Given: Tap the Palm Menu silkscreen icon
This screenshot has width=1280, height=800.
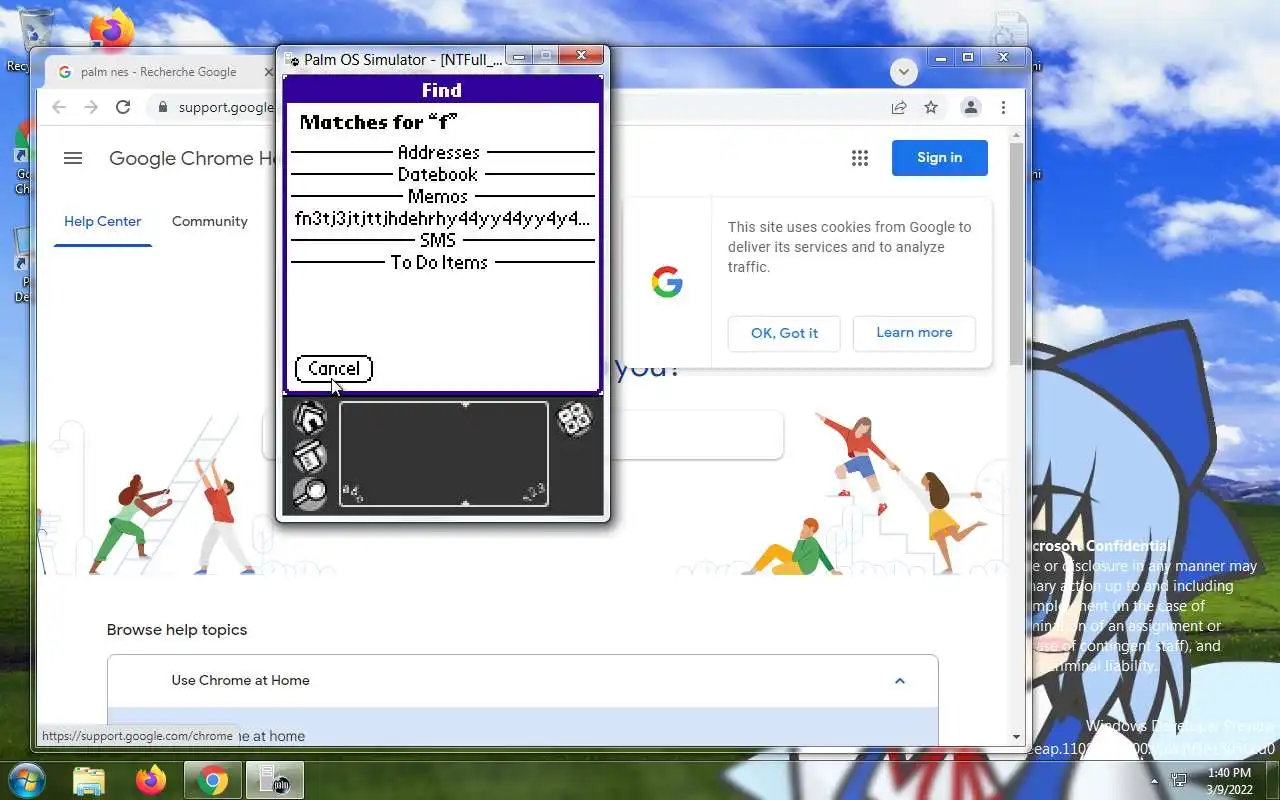Looking at the screenshot, I should pyautogui.click(x=310, y=456).
